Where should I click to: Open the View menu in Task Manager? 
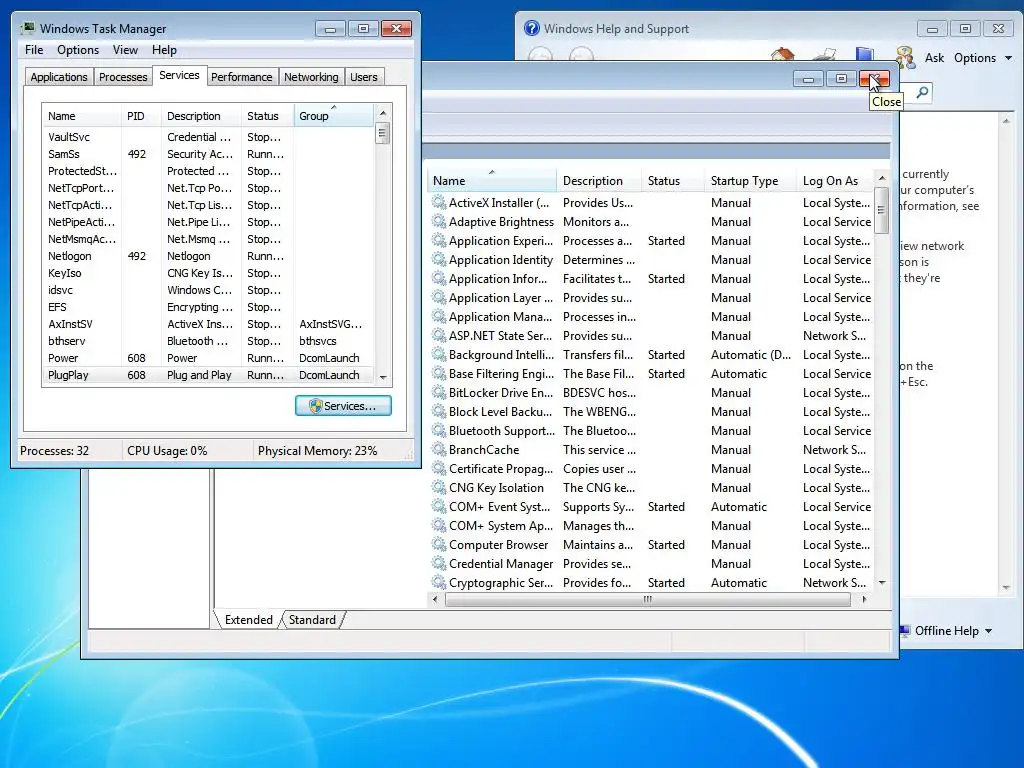[x=125, y=50]
